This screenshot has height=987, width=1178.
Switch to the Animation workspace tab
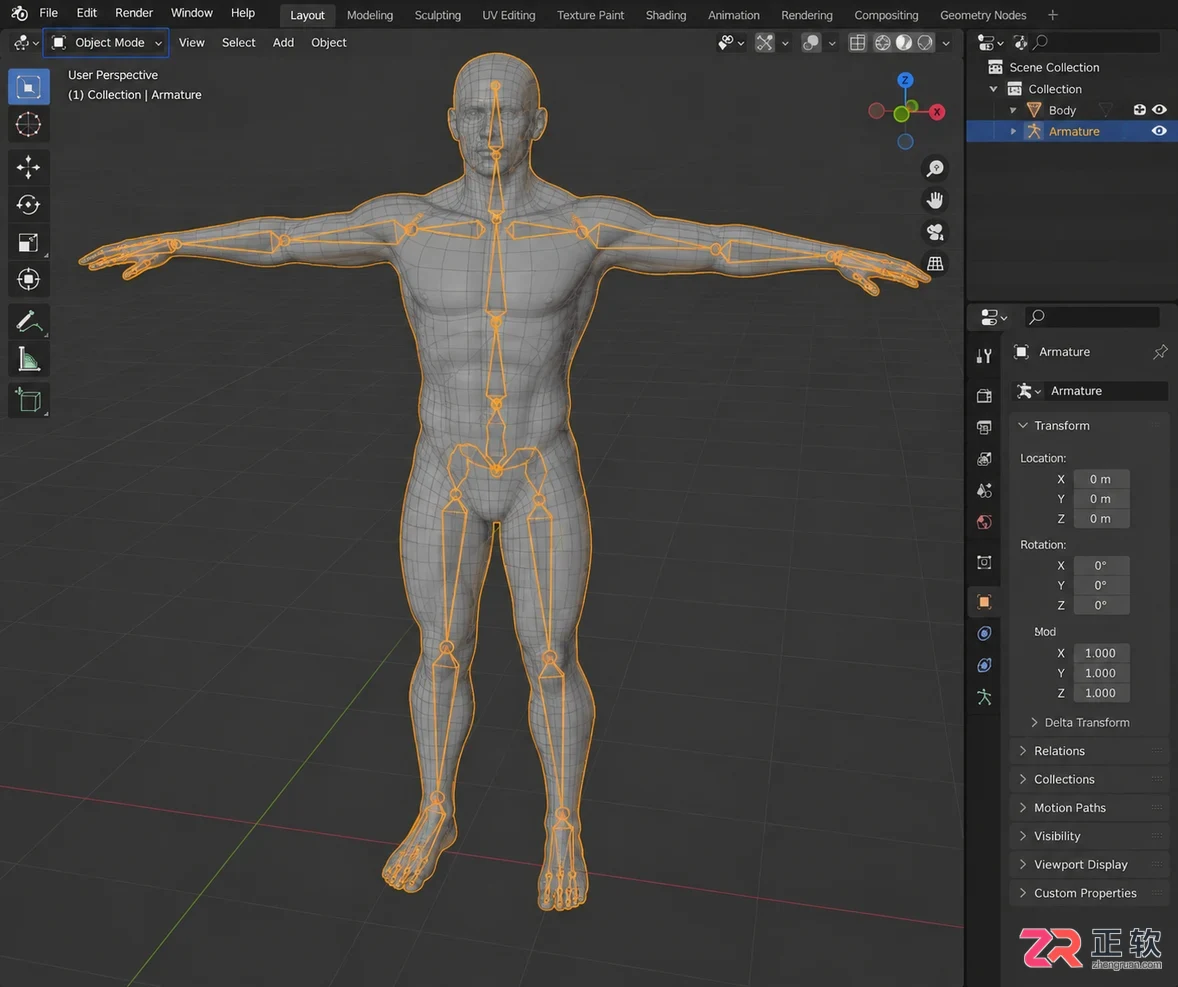(733, 15)
